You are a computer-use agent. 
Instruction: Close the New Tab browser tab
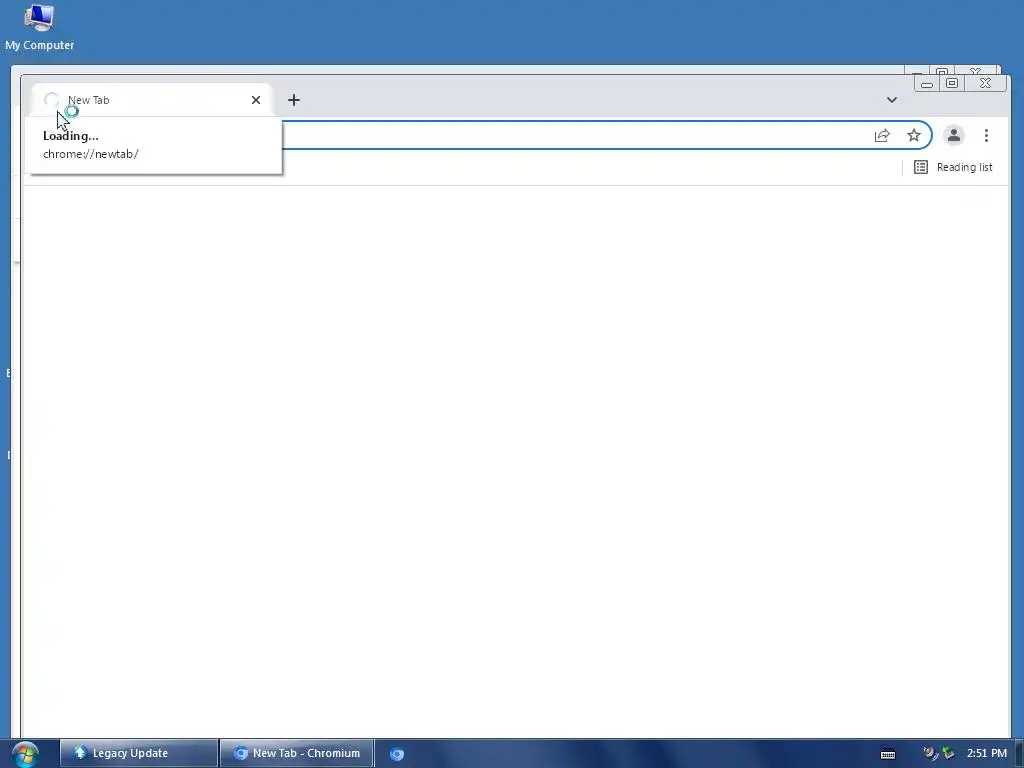click(256, 100)
